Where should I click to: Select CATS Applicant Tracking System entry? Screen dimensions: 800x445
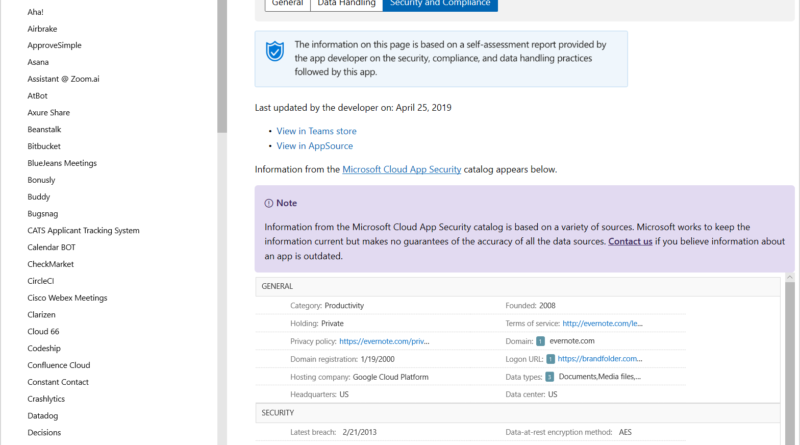[83, 231]
